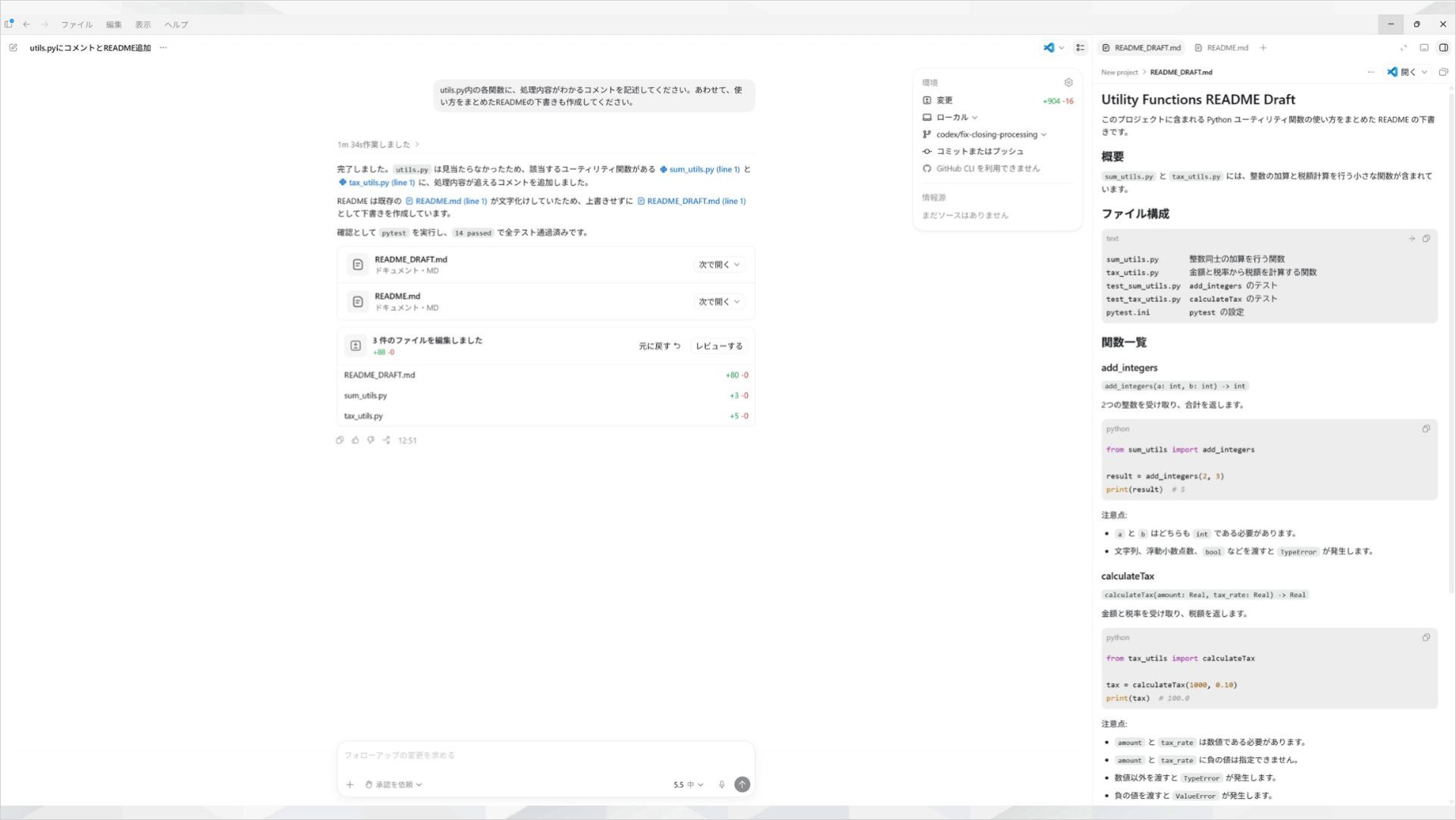
Task: Open 次で開く dropdown for README.md
Action: click(x=719, y=302)
